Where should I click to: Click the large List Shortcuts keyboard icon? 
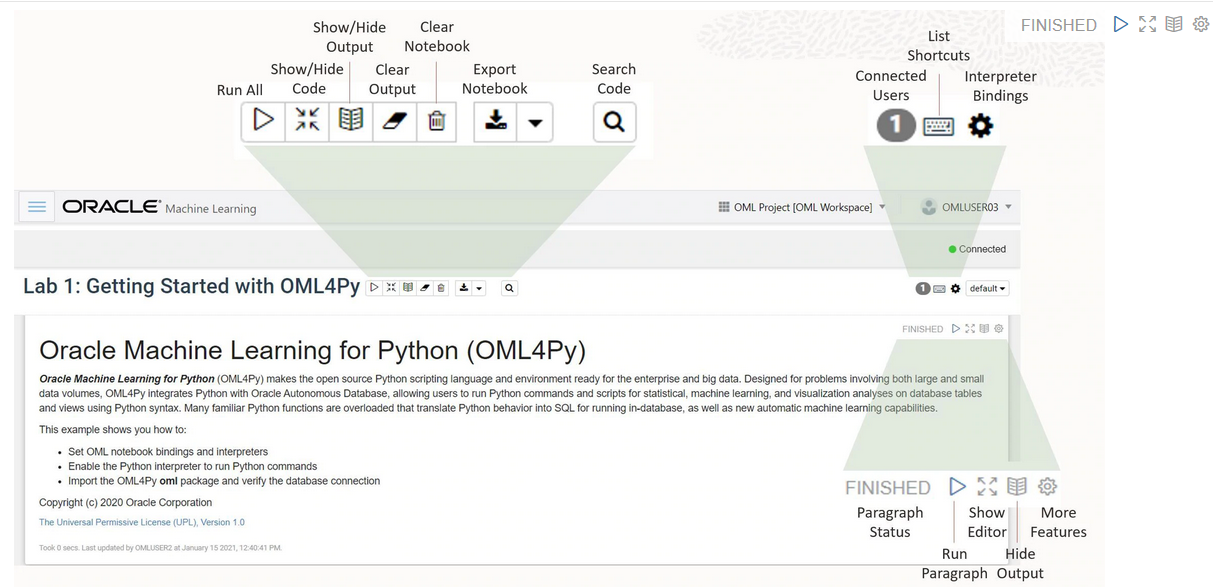click(x=938, y=127)
